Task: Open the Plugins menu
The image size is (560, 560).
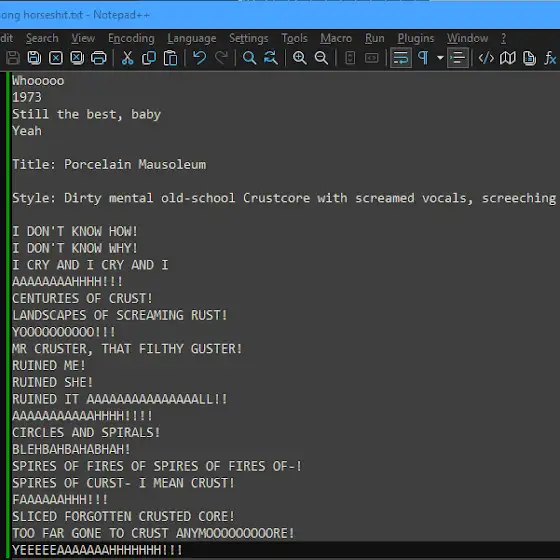Action: point(416,38)
